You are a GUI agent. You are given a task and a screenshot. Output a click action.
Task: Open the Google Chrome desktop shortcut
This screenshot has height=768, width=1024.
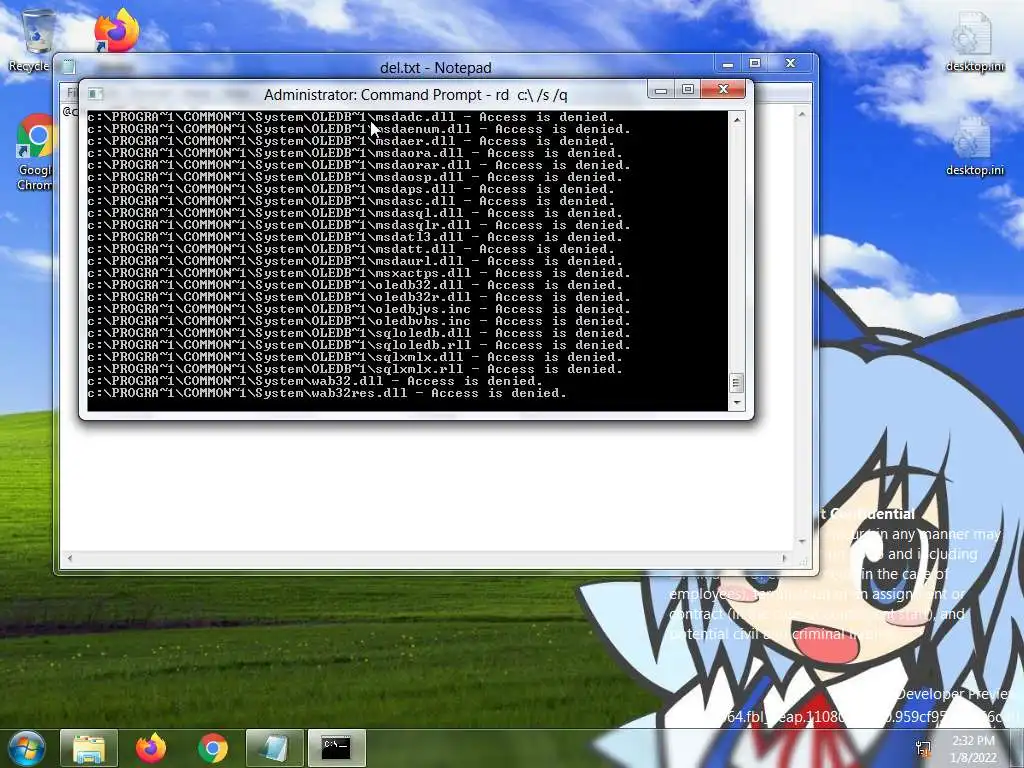coord(37,152)
